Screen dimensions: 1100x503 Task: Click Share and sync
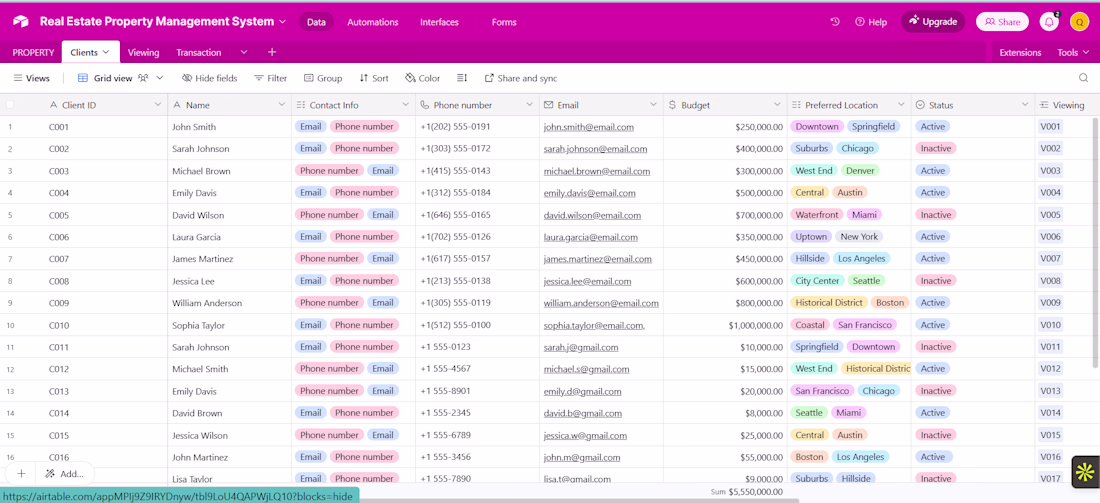click(x=521, y=78)
